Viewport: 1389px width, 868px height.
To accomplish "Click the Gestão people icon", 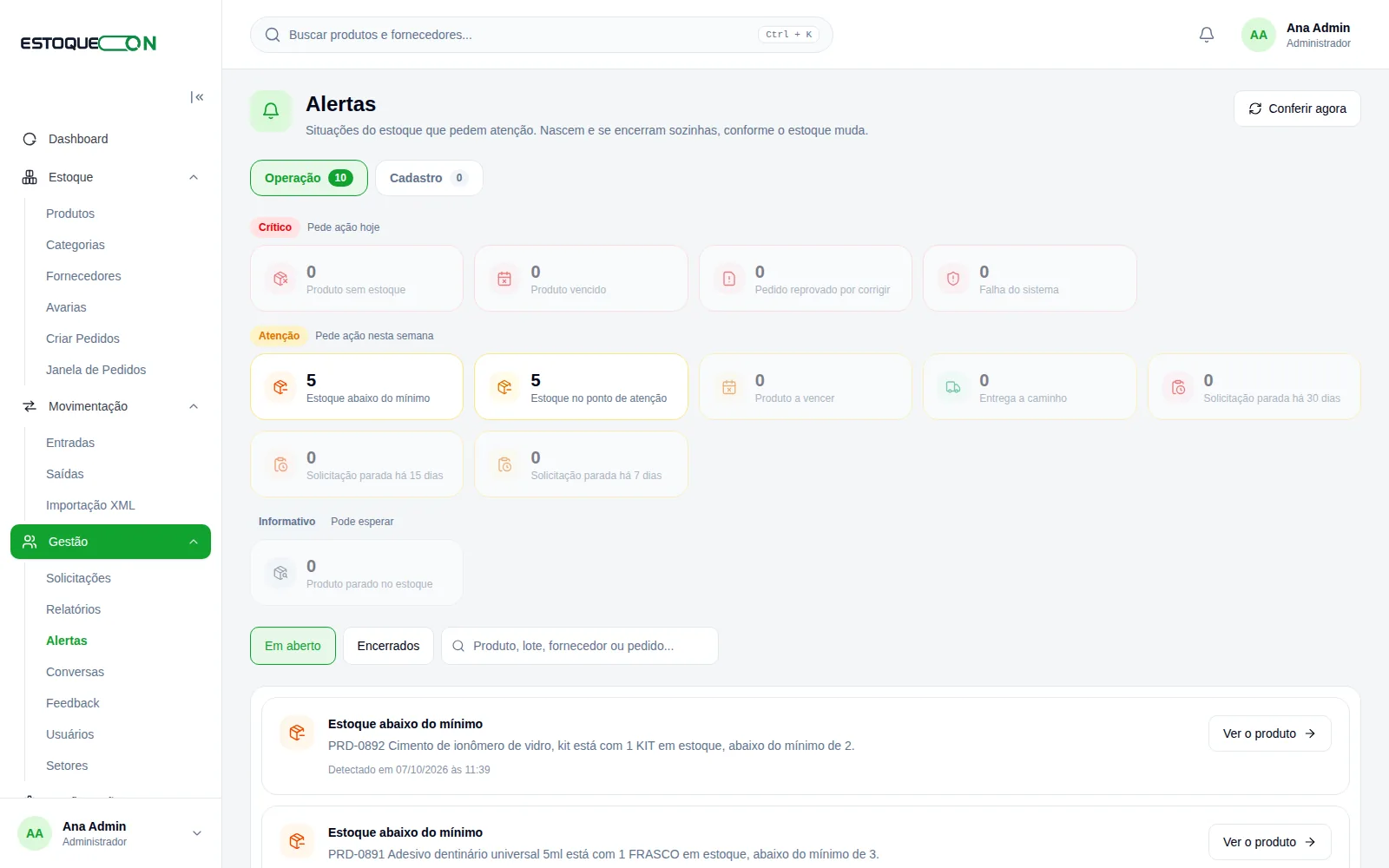I will (x=30, y=542).
